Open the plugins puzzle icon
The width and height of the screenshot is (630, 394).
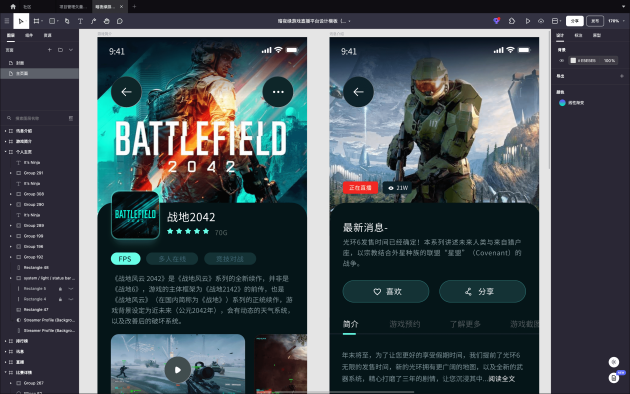(x=512, y=21)
